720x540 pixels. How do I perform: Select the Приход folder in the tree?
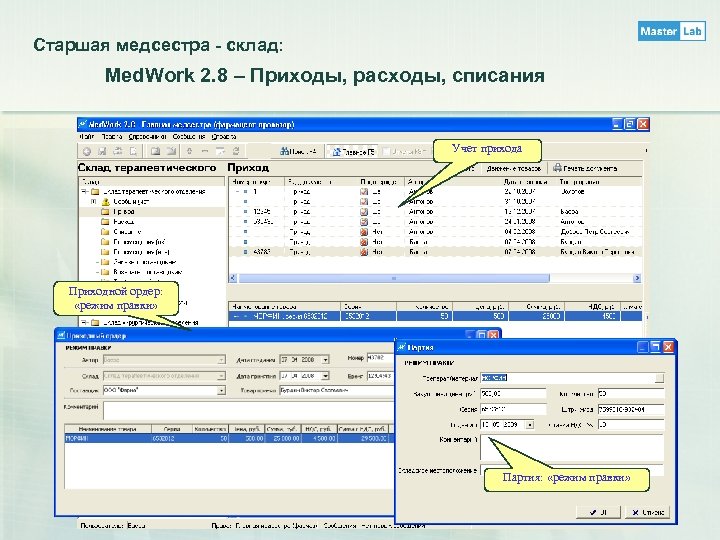coord(118,212)
